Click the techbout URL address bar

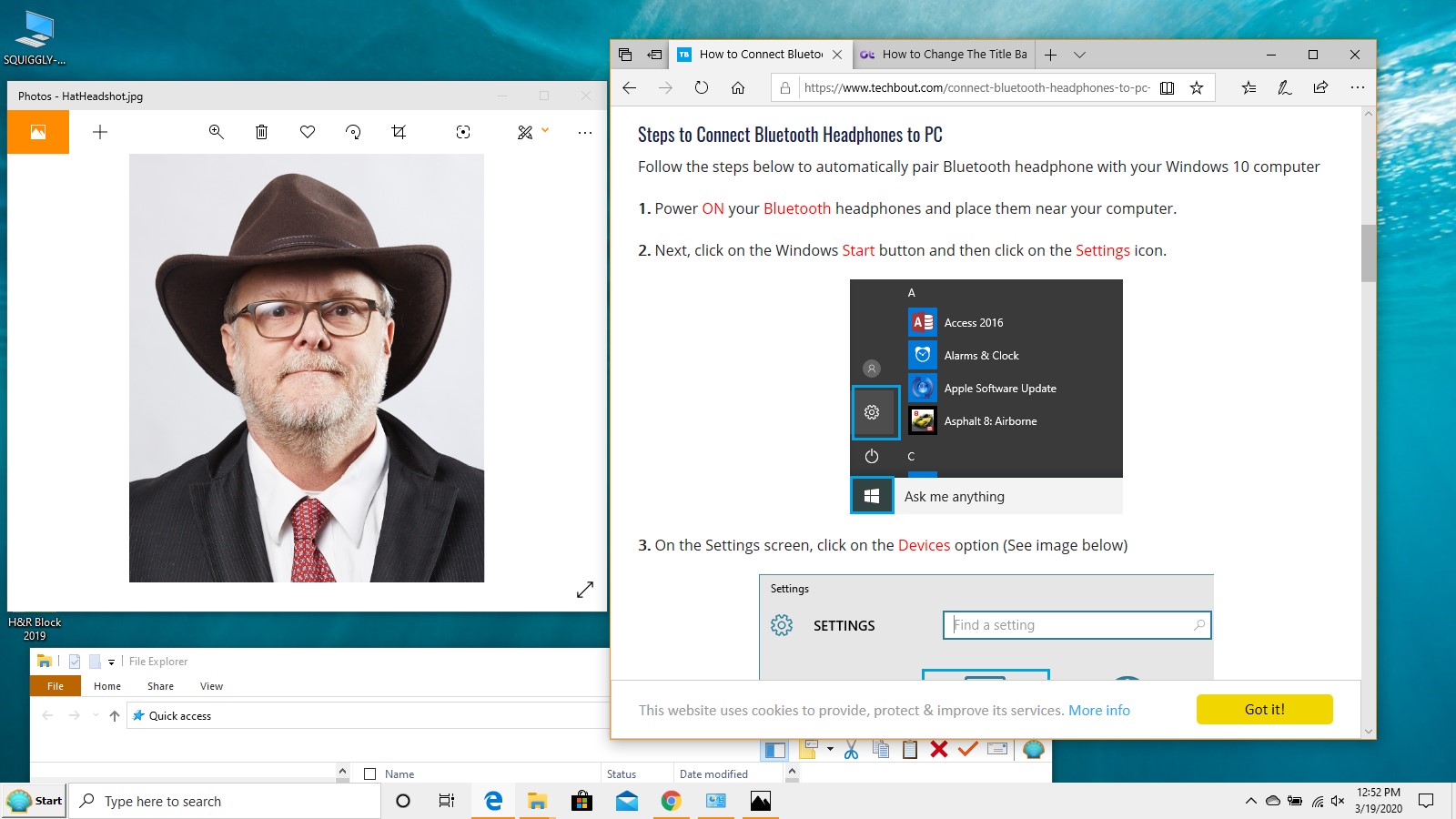click(x=976, y=87)
